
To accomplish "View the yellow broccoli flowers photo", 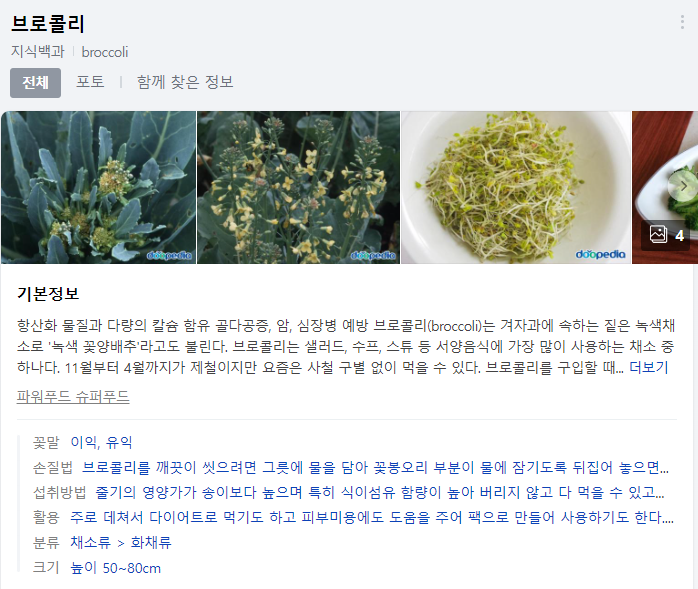I will point(298,187).
